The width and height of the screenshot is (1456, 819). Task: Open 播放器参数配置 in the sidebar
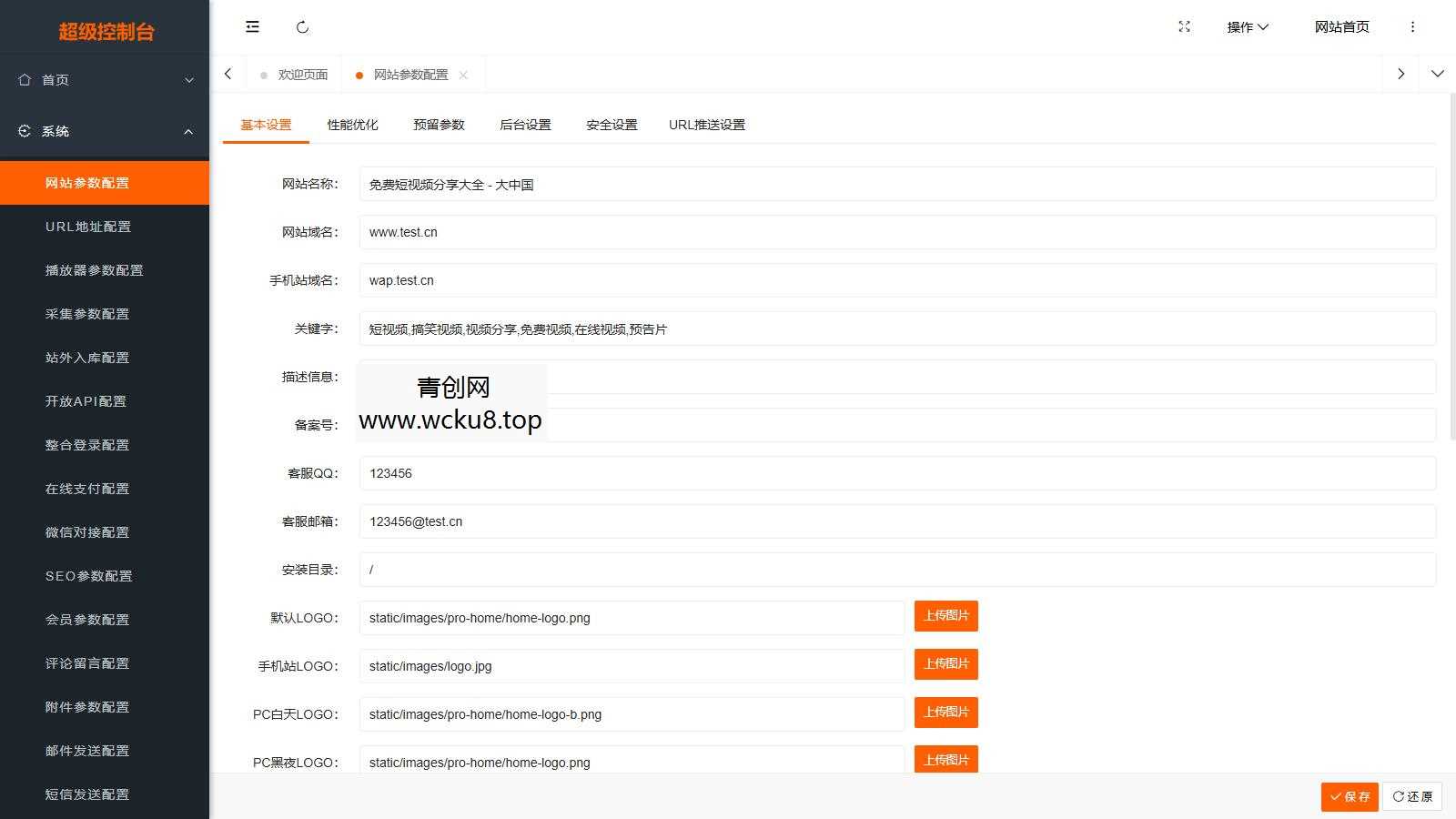[95, 270]
